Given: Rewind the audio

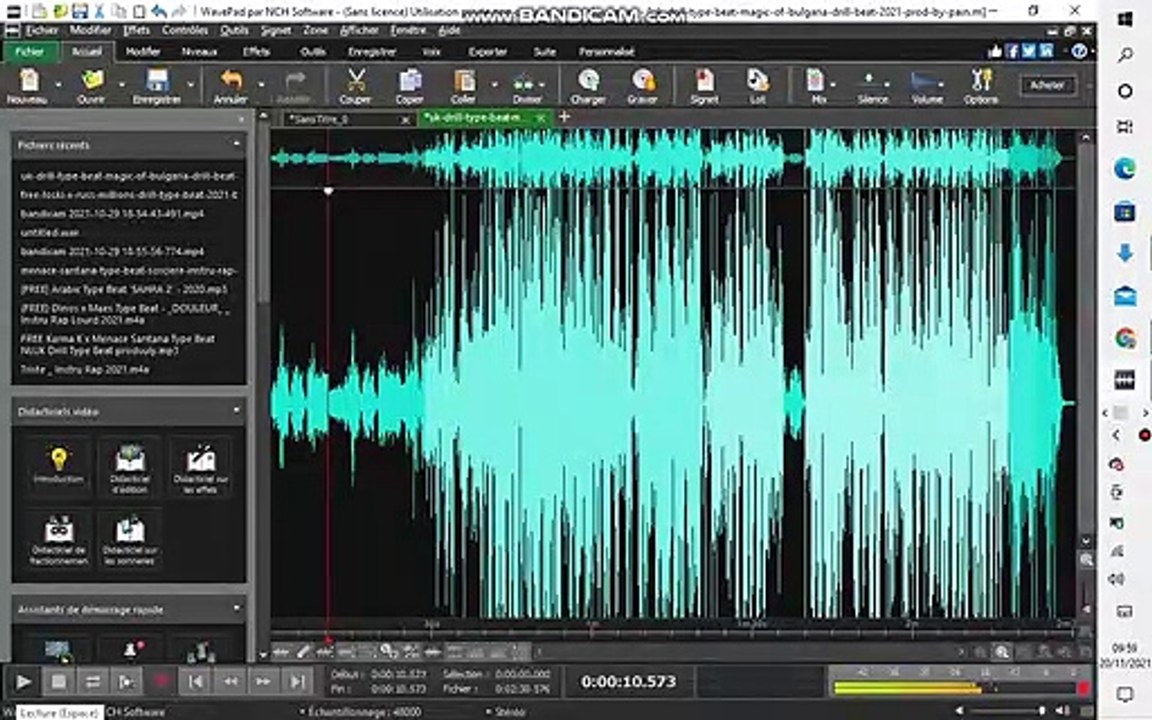Looking at the screenshot, I should click(x=230, y=682).
